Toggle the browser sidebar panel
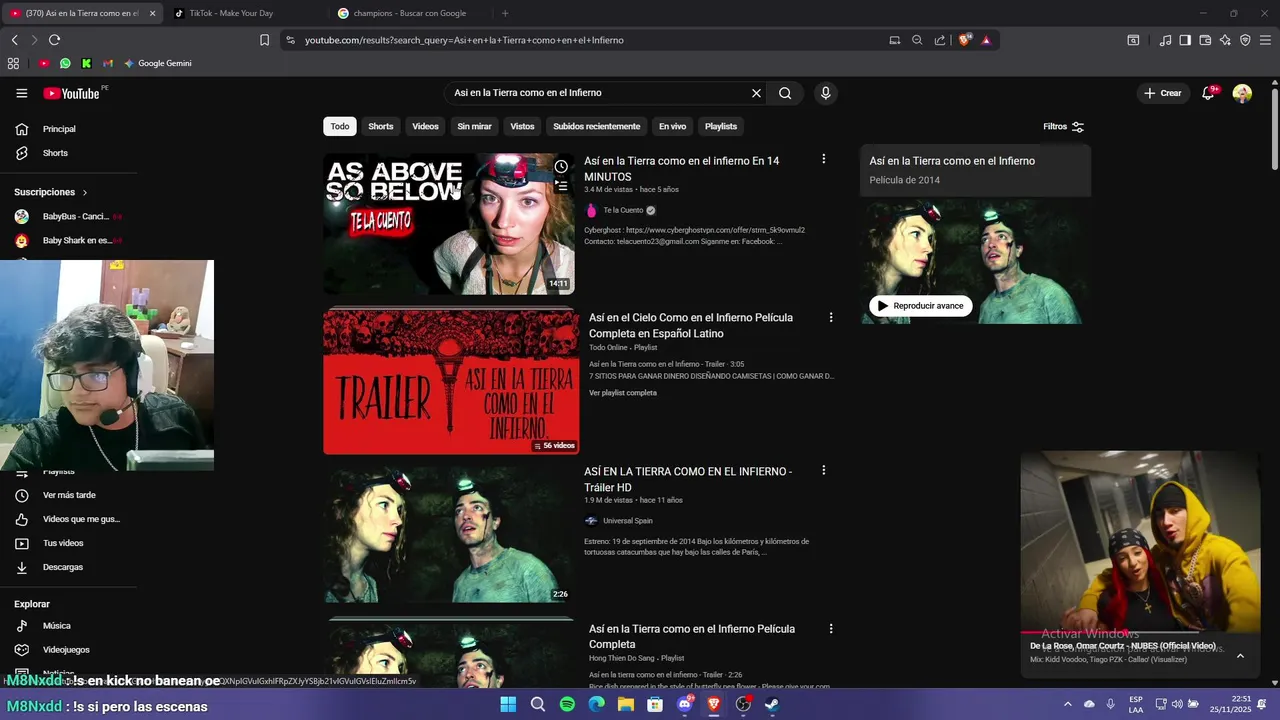 click(x=1185, y=40)
